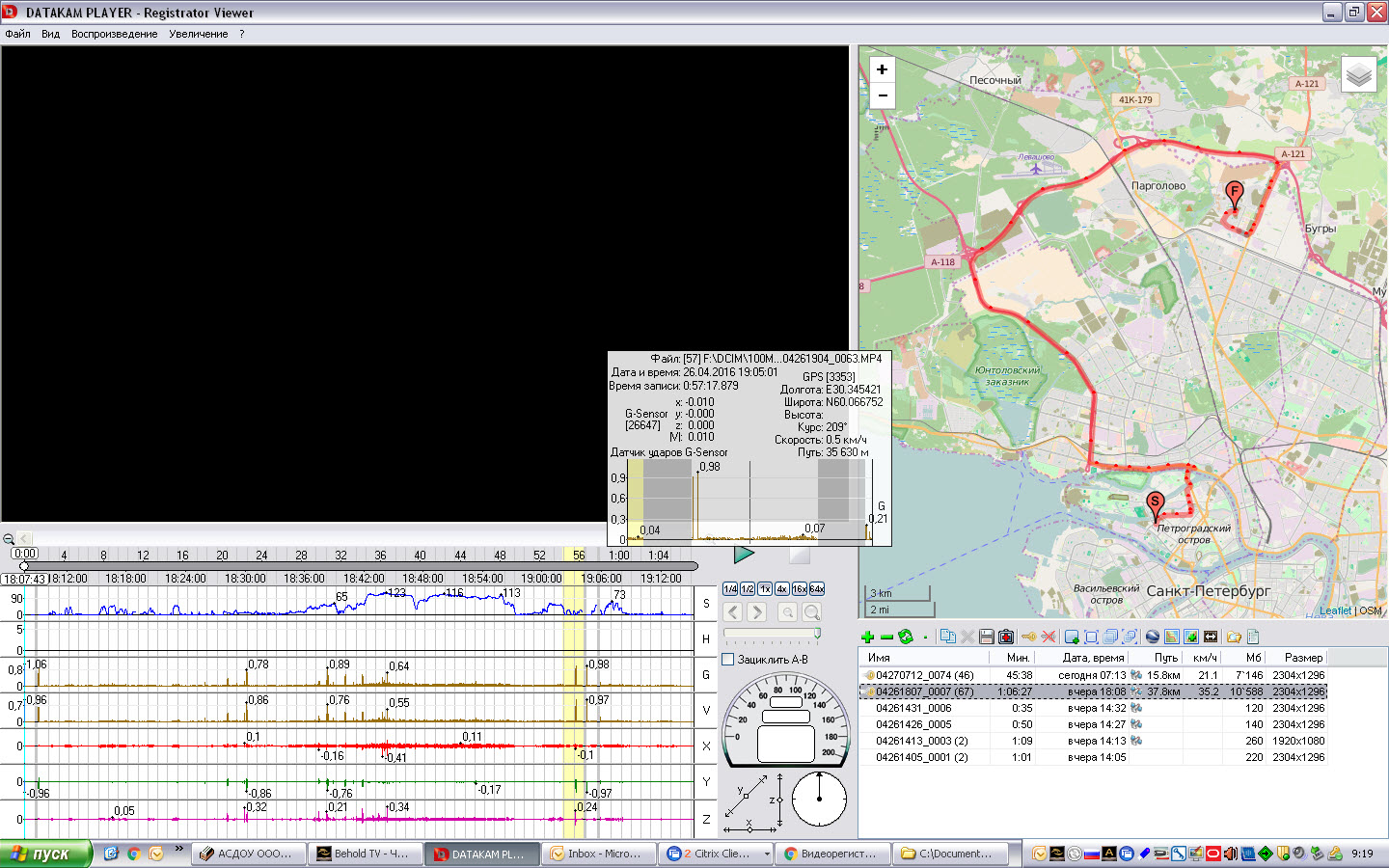Sort file list by Дата, время column

tap(1092, 658)
